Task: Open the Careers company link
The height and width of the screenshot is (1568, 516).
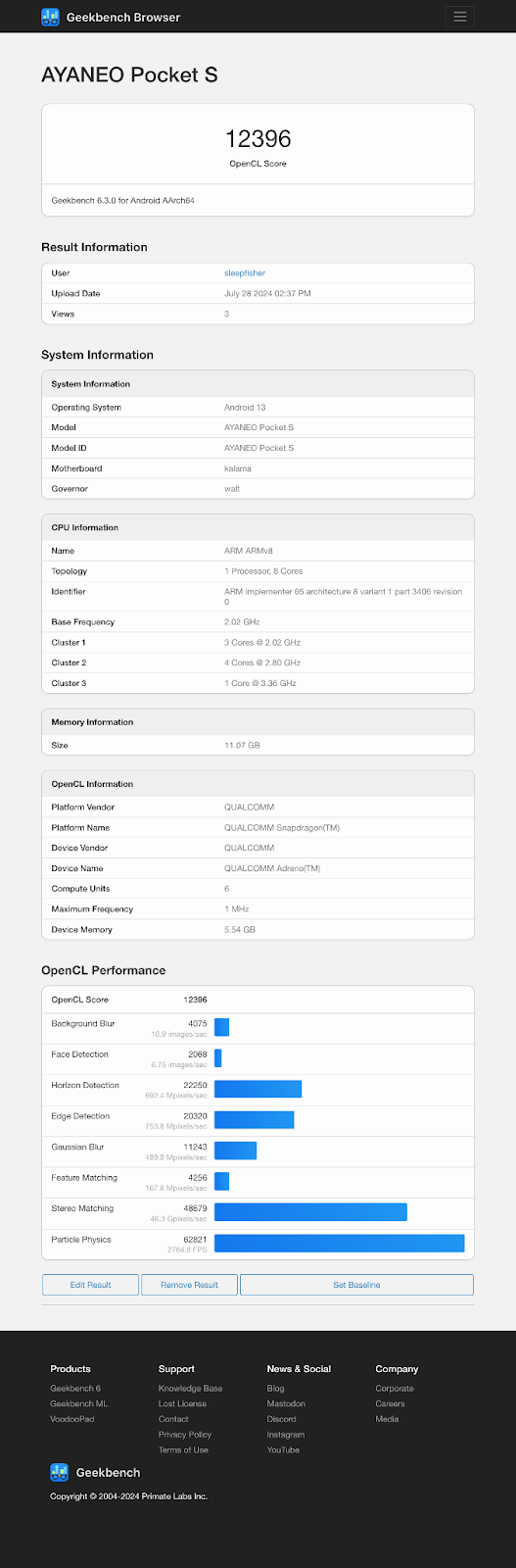Action: pyautogui.click(x=390, y=1403)
